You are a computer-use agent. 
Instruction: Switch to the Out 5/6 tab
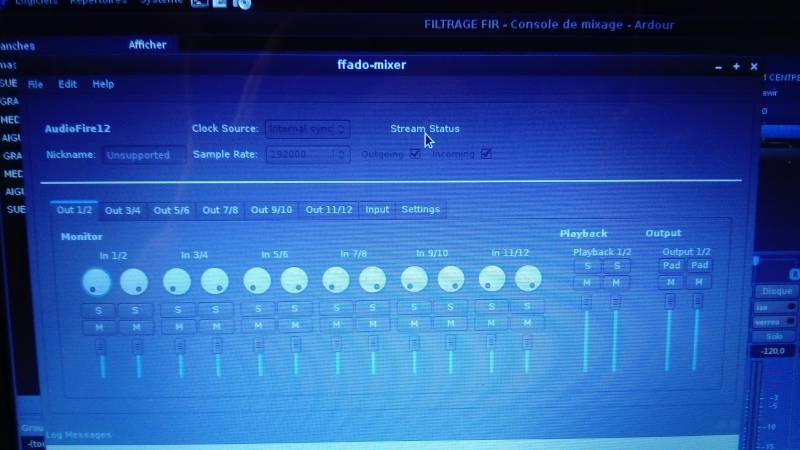(171, 210)
